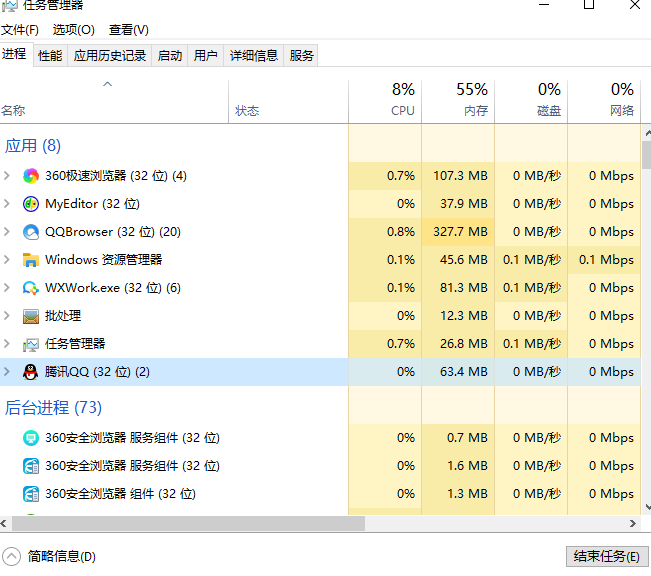The width and height of the screenshot is (651, 576).
Task: Open the 选项(O) menu
Action: pos(73,30)
